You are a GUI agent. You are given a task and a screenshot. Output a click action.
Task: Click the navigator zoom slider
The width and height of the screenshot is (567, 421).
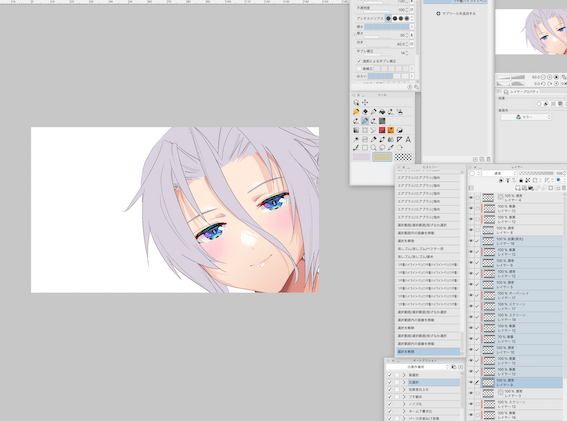pos(511,77)
